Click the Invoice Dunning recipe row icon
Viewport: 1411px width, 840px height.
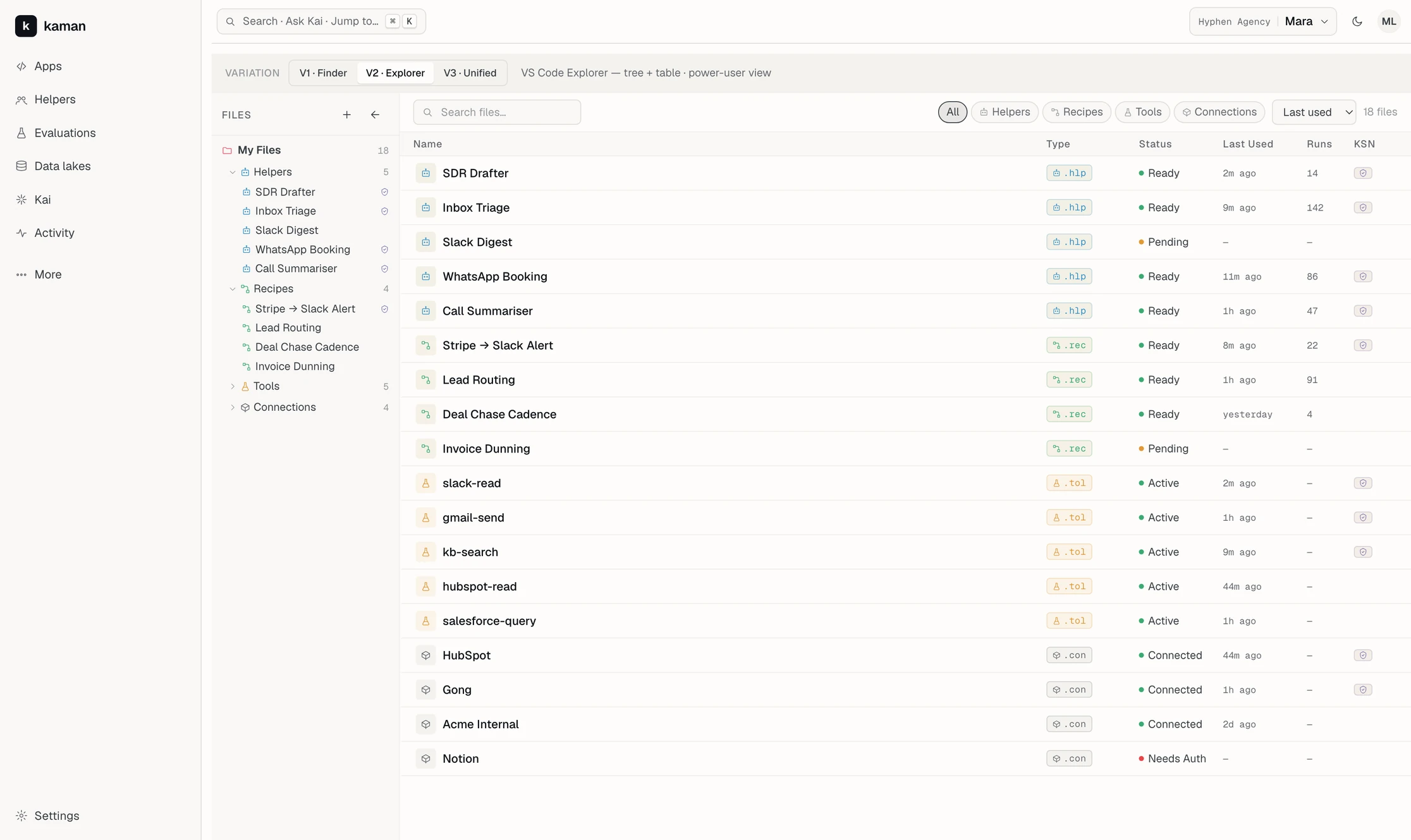(x=425, y=449)
